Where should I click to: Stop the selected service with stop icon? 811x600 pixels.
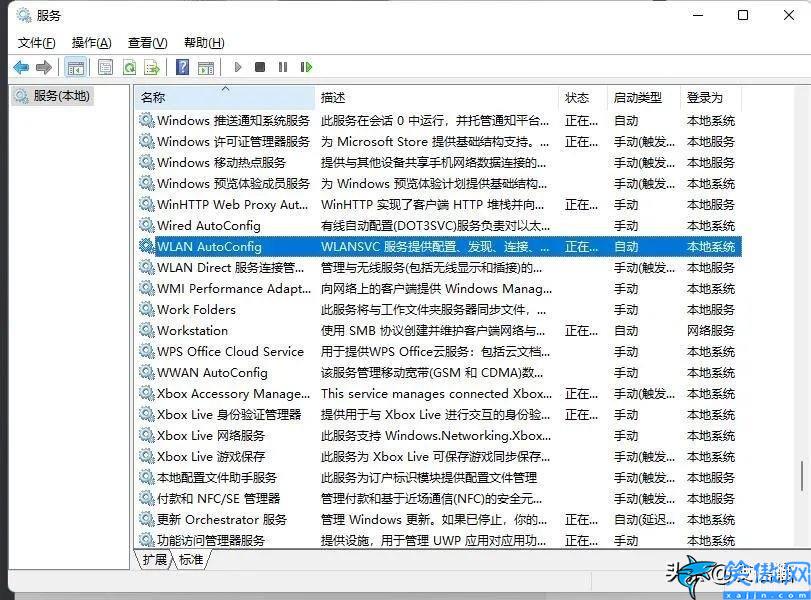point(260,67)
